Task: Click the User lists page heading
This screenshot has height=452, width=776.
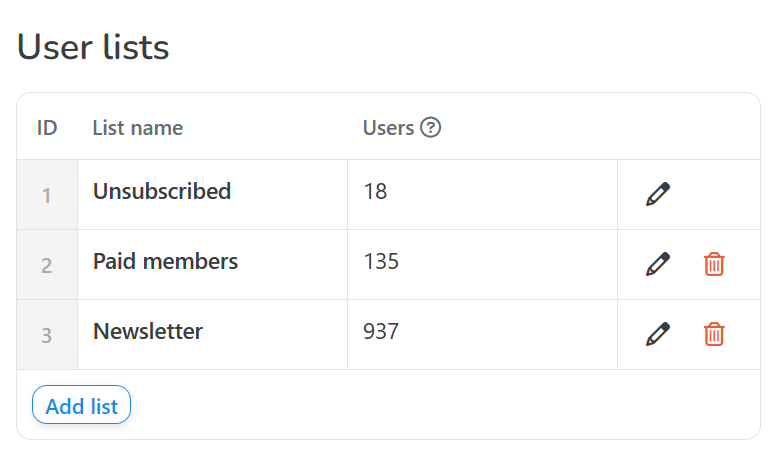Action: [x=93, y=47]
